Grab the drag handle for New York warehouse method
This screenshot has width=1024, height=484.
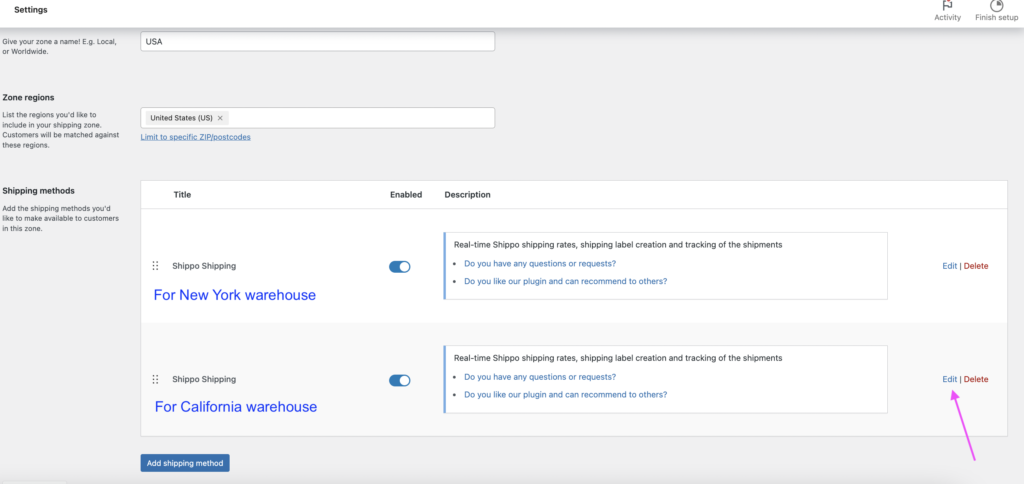pyautogui.click(x=155, y=266)
